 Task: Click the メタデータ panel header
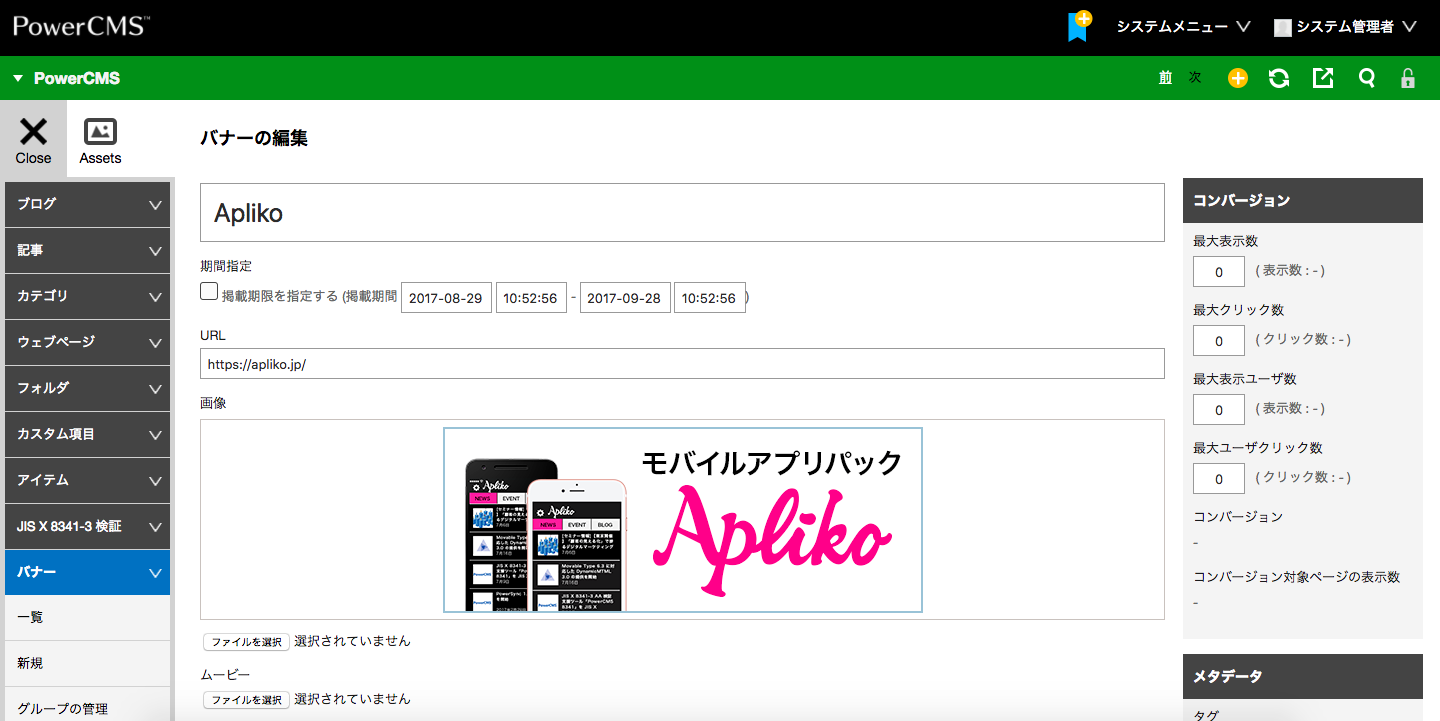[1302, 676]
